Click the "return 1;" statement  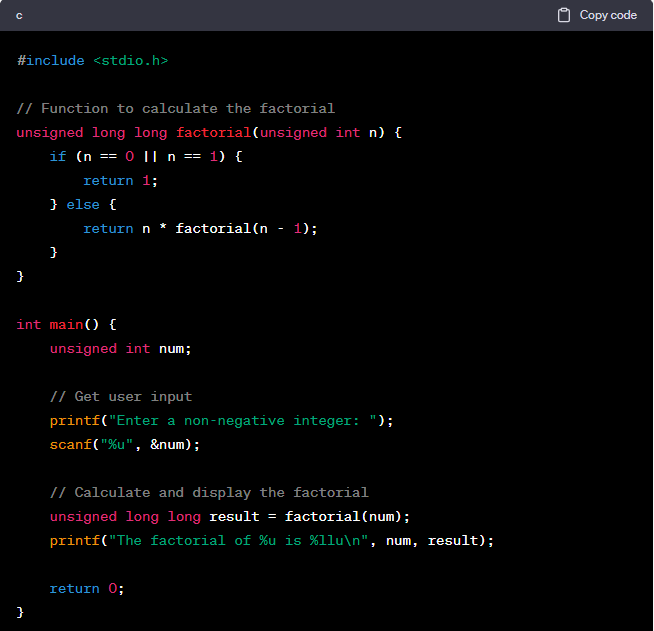point(120,180)
